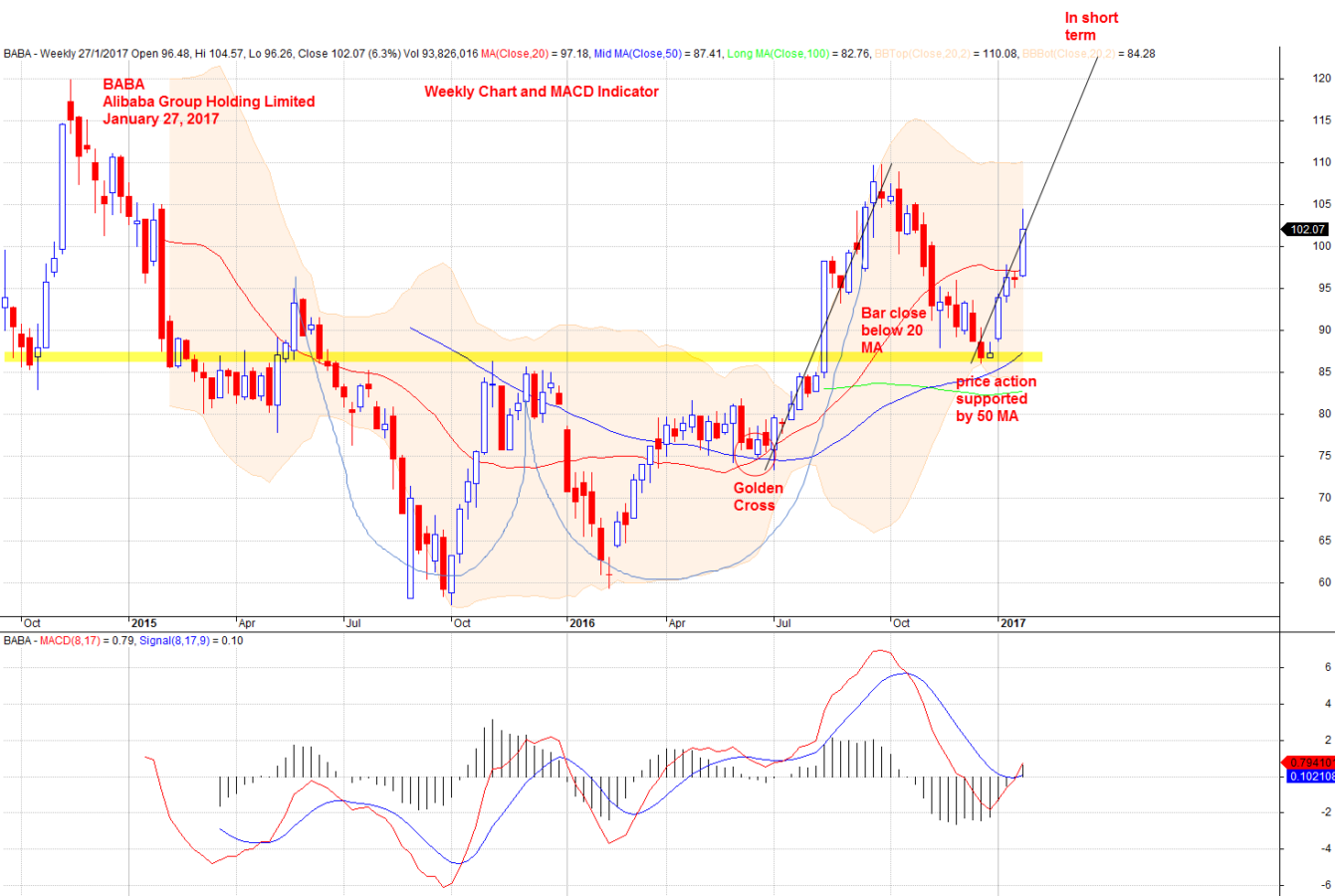
Task: Click price axis label 65
Action: (1324, 541)
